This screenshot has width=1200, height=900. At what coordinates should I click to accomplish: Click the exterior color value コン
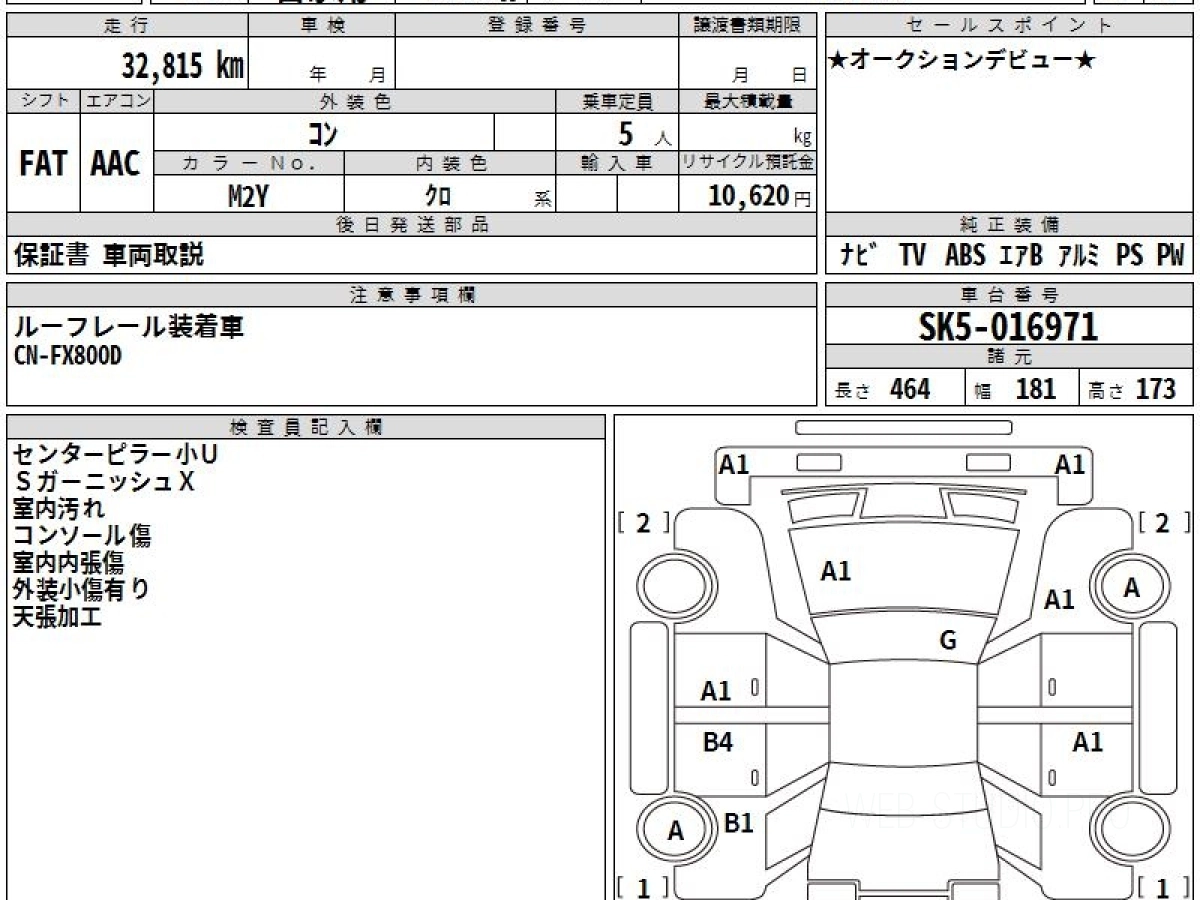pos(322,132)
